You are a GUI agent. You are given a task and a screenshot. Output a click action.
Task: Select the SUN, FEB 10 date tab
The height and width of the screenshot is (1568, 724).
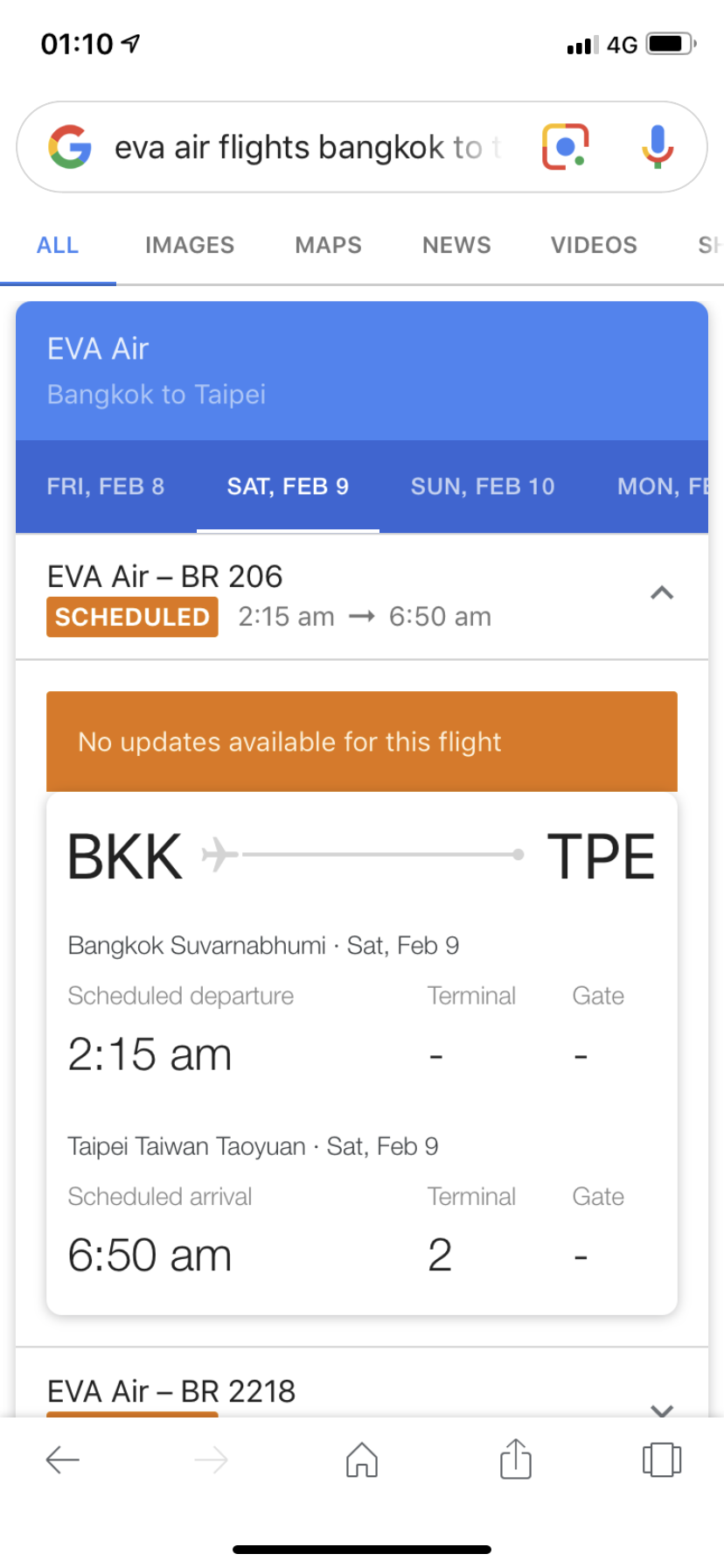[483, 486]
